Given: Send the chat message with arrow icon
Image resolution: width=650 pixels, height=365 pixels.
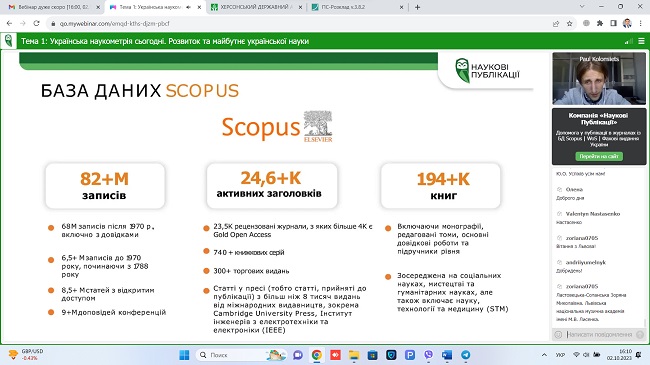Looking at the screenshot, I should (640, 334).
